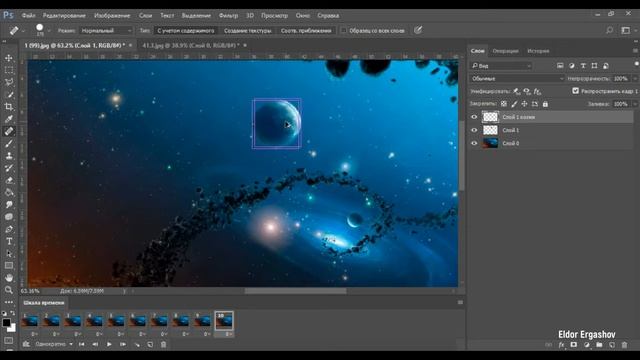The width and height of the screenshot is (640, 360).
Task: Delete selected frame in timeline
Action: (x=163, y=344)
